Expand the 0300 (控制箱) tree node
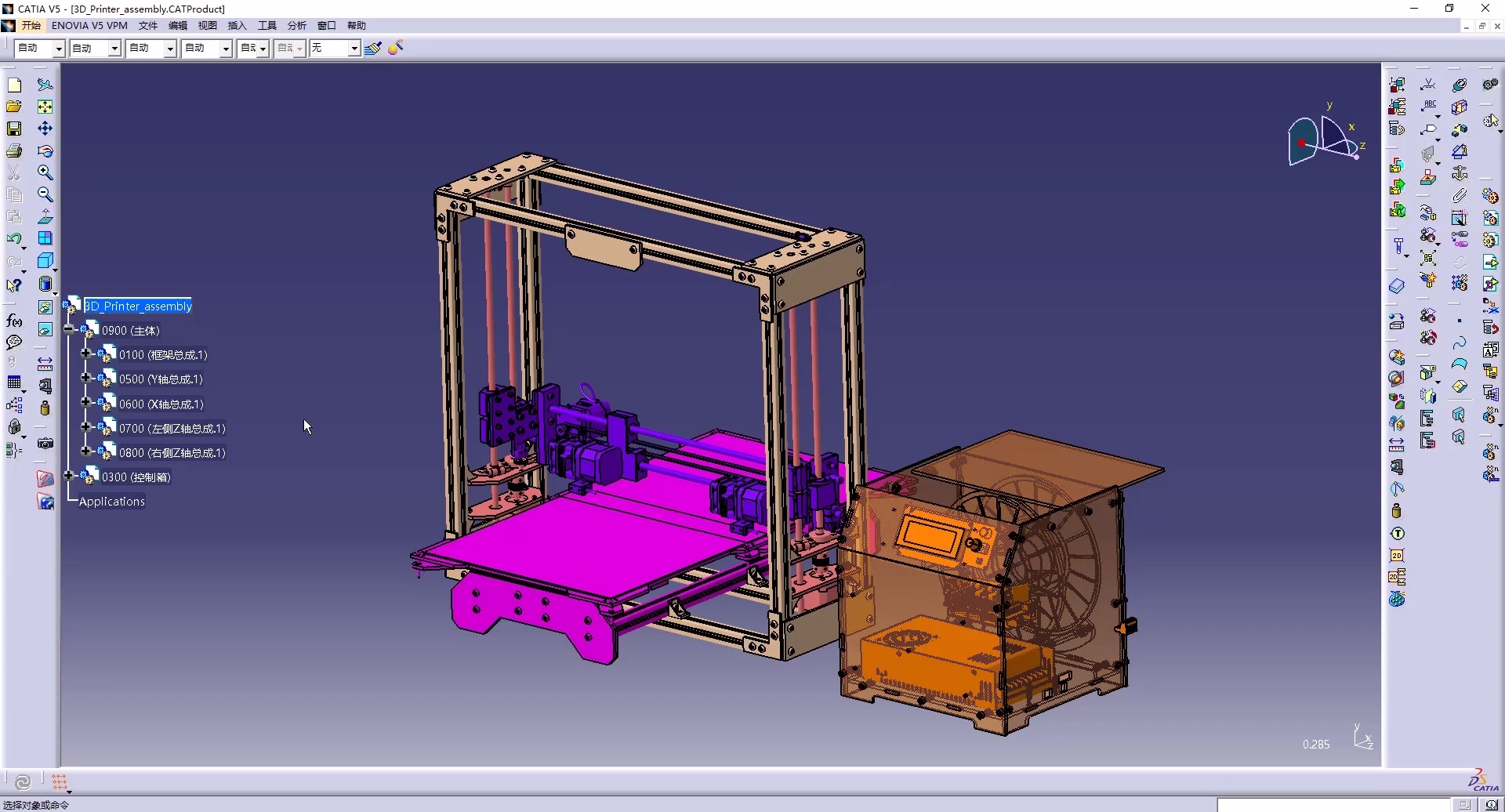This screenshot has width=1505, height=812. [69, 476]
